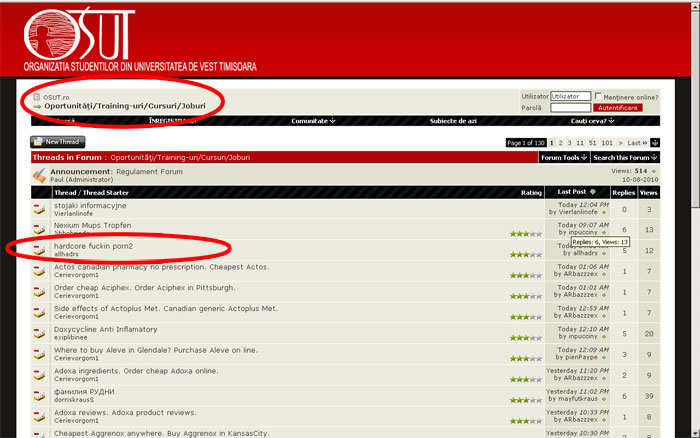Click the thread icon beside Nexium Mups Tropfen
700x438 pixels.
pyautogui.click(x=39, y=229)
